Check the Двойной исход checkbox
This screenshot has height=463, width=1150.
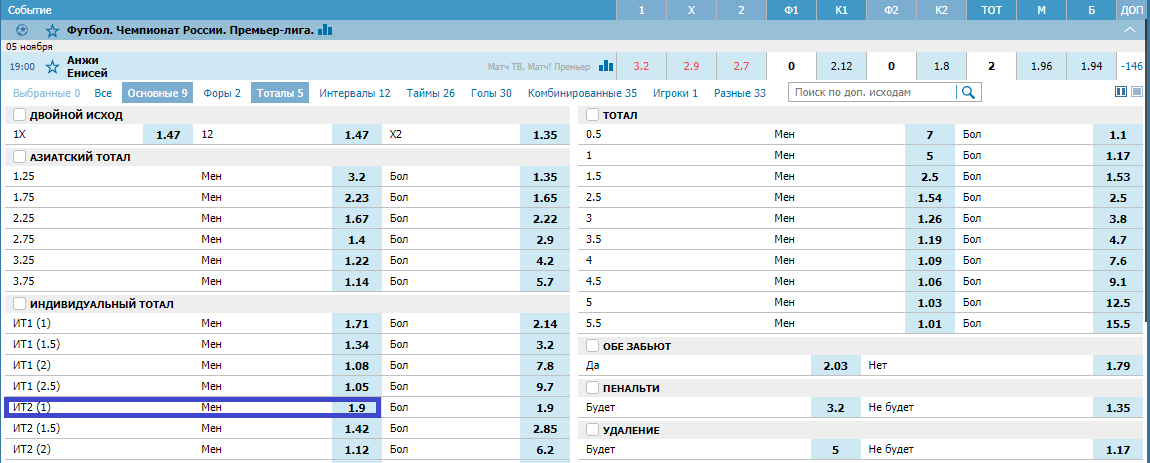coord(19,115)
